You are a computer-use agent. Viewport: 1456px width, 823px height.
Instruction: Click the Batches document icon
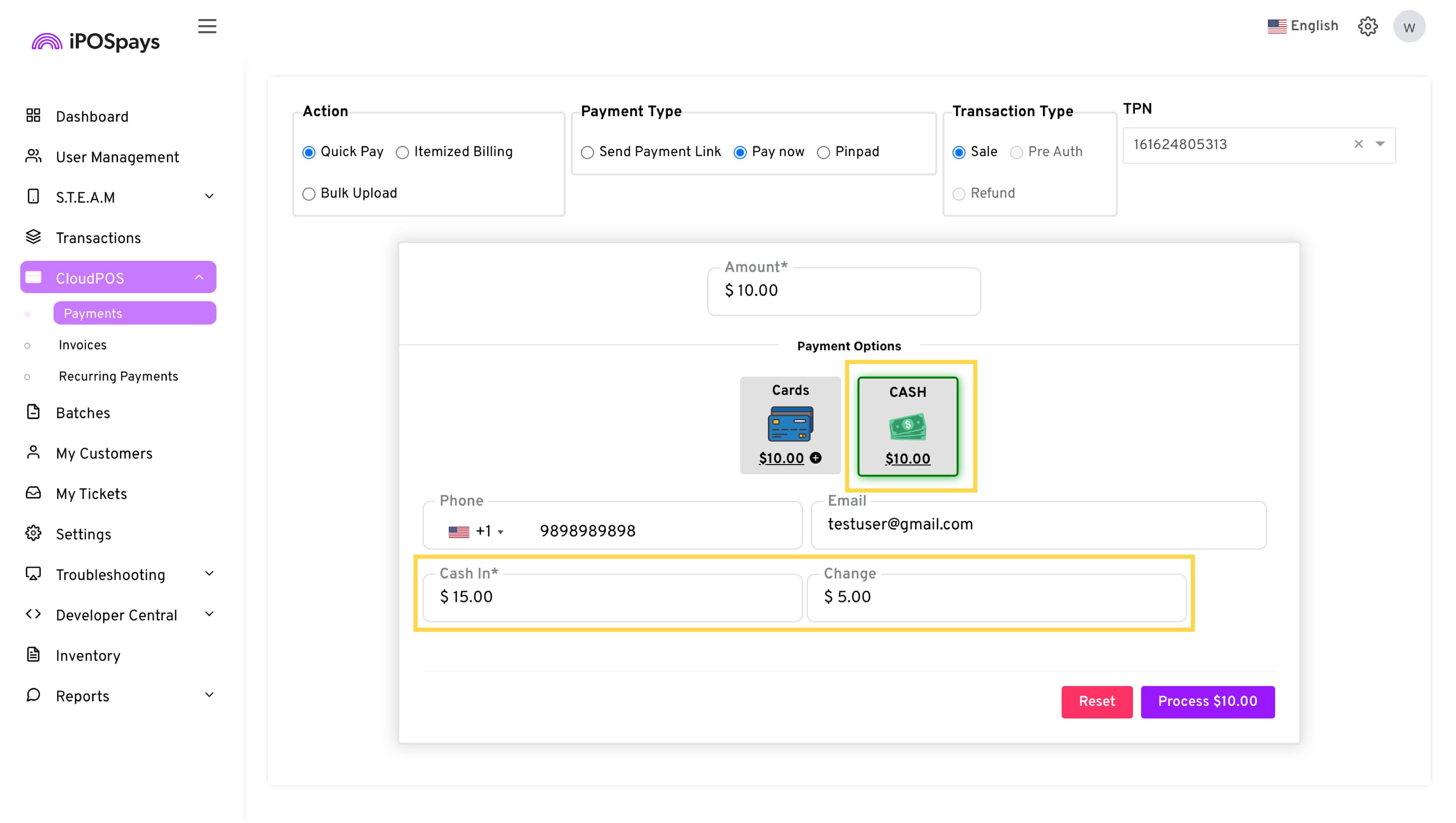33,412
